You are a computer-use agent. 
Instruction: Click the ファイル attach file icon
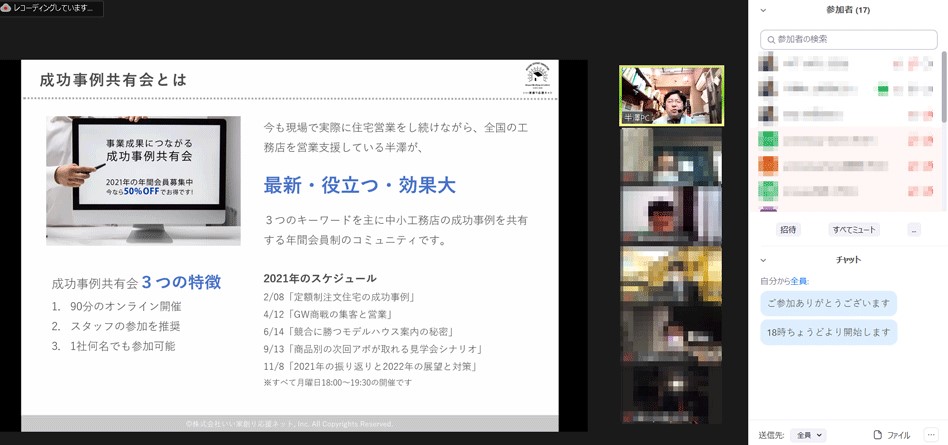pyautogui.click(x=878, y=435)
